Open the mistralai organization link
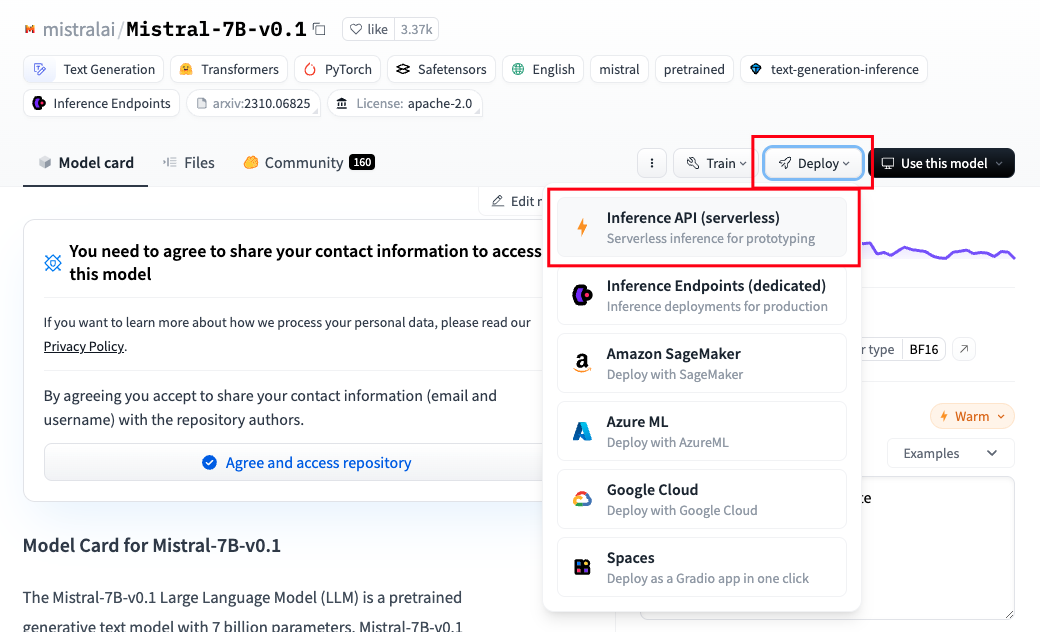 [x=79, y=29]
